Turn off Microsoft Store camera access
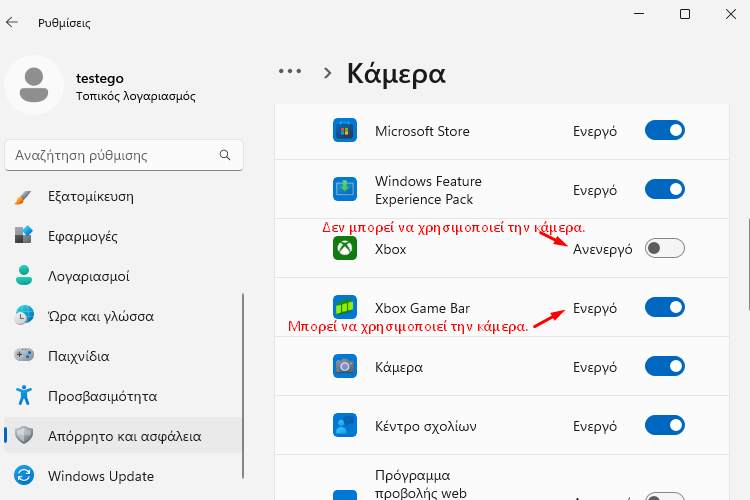 [x=665, y=130]
